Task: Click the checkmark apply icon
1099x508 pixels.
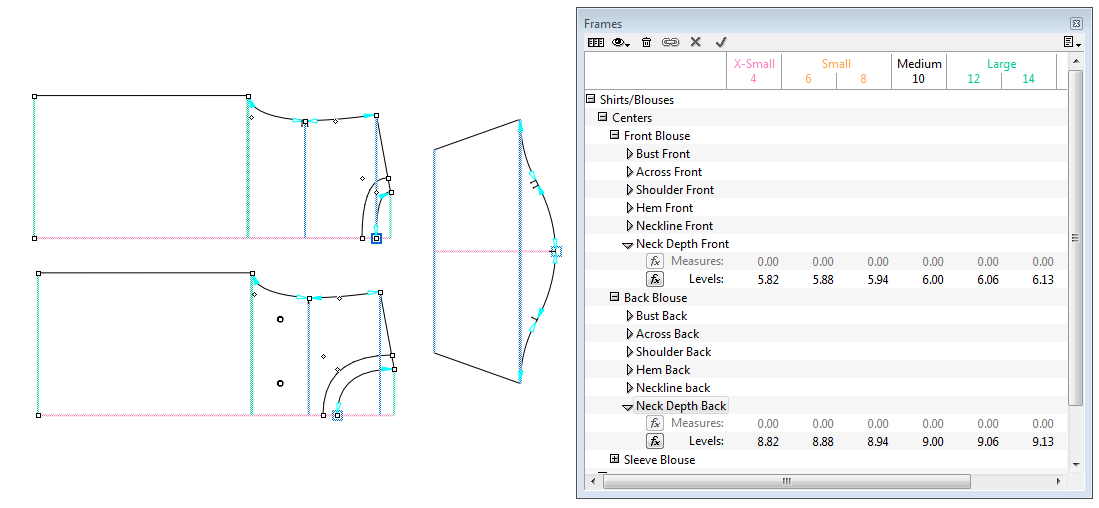Action: coord(721,42)
